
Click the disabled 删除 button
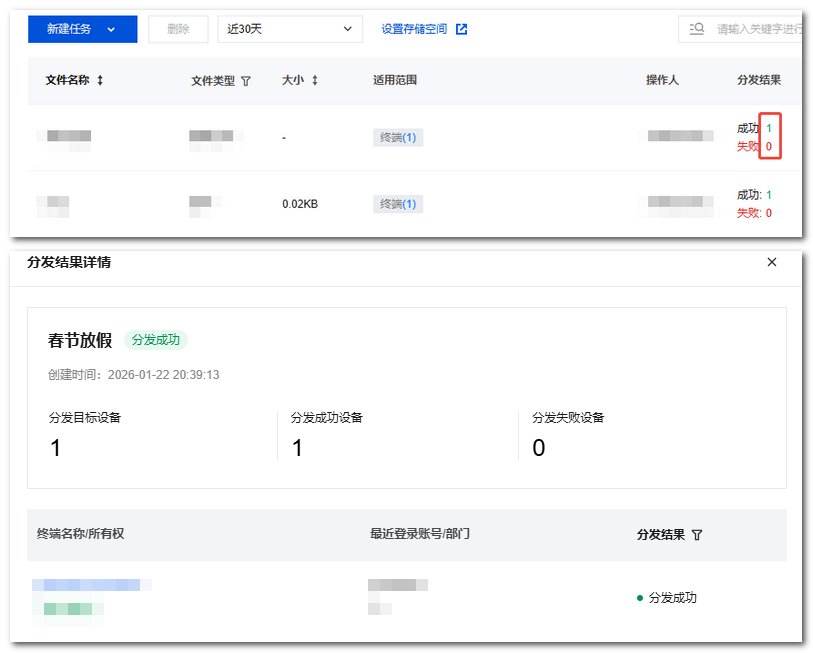178,29
